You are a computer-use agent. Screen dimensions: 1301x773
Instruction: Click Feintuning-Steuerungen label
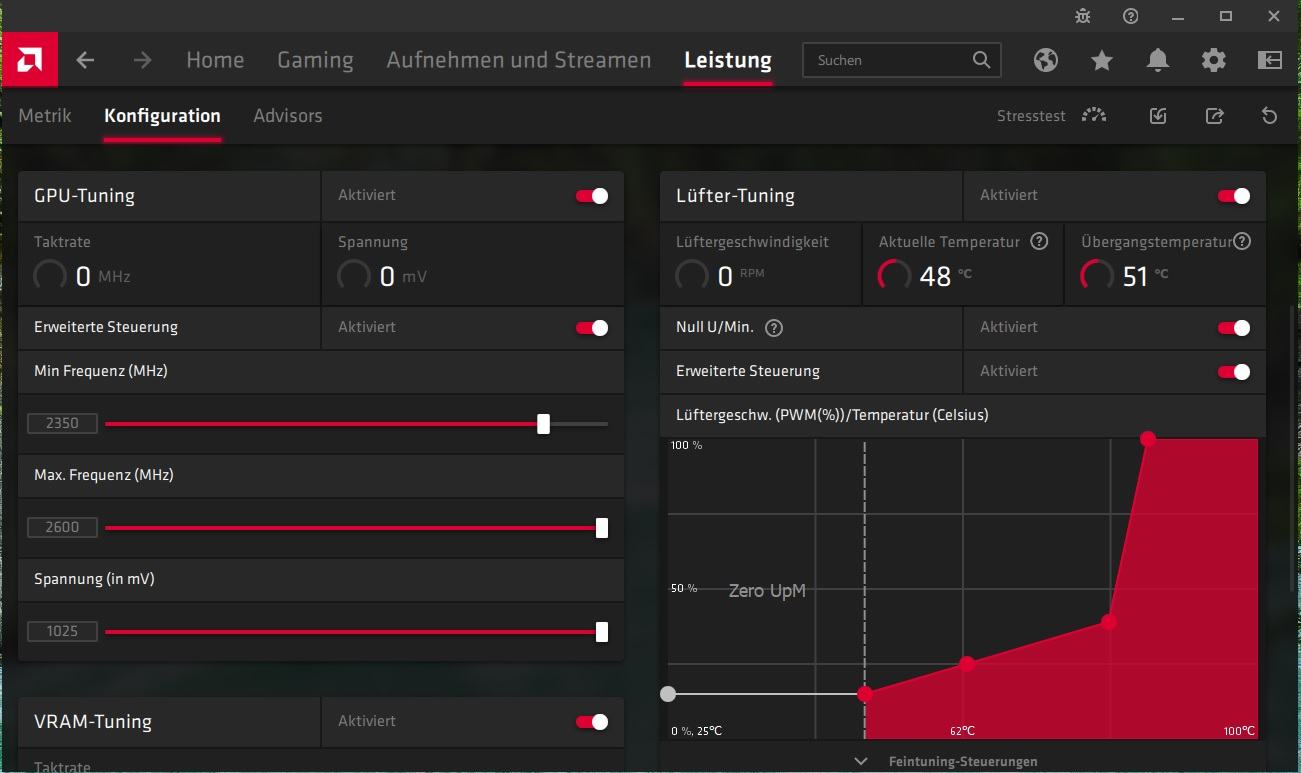click(963, 761)
